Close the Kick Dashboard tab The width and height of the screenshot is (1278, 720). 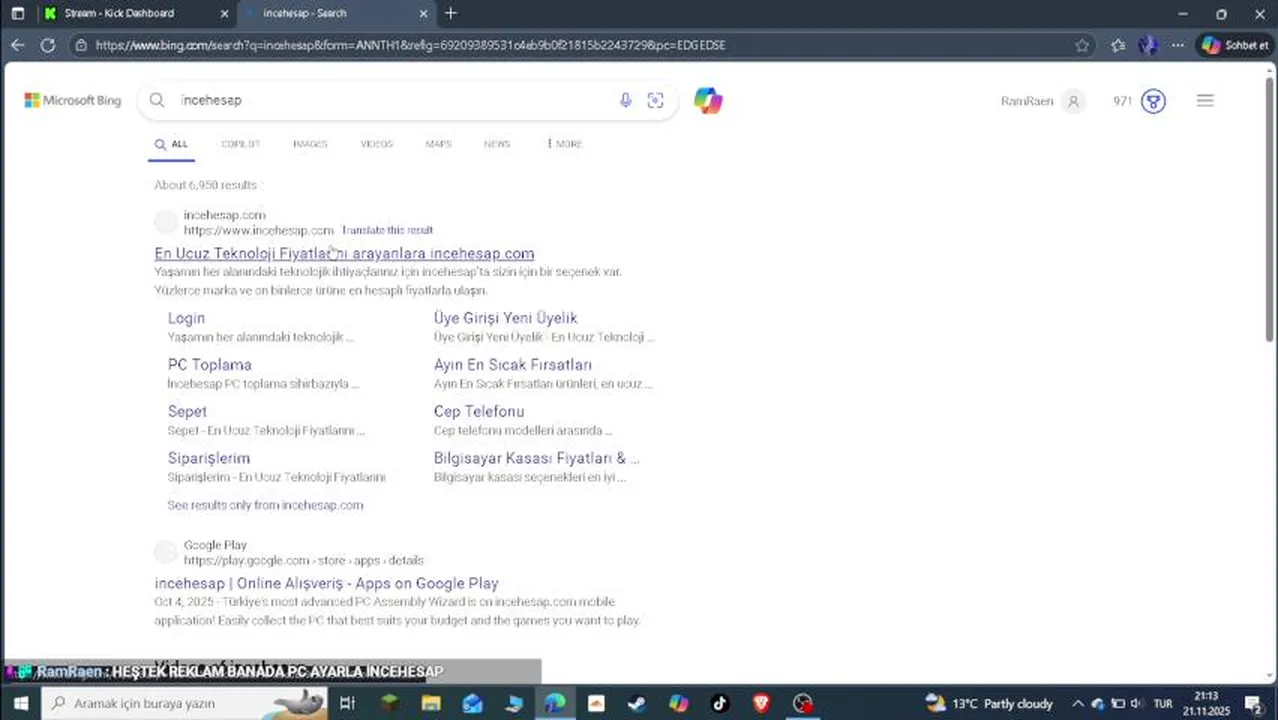pyautogui.click(x=223, y=13)
